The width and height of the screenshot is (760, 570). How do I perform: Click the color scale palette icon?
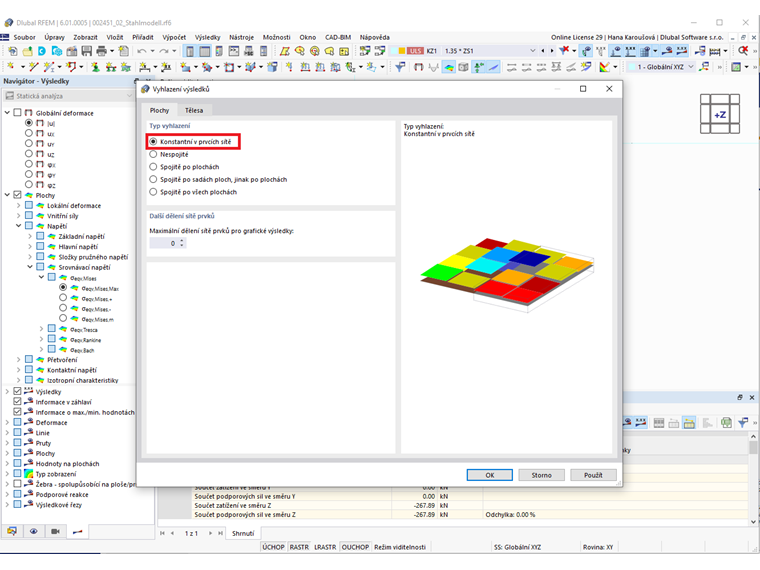pyautogui.click(x=604, y=67)
